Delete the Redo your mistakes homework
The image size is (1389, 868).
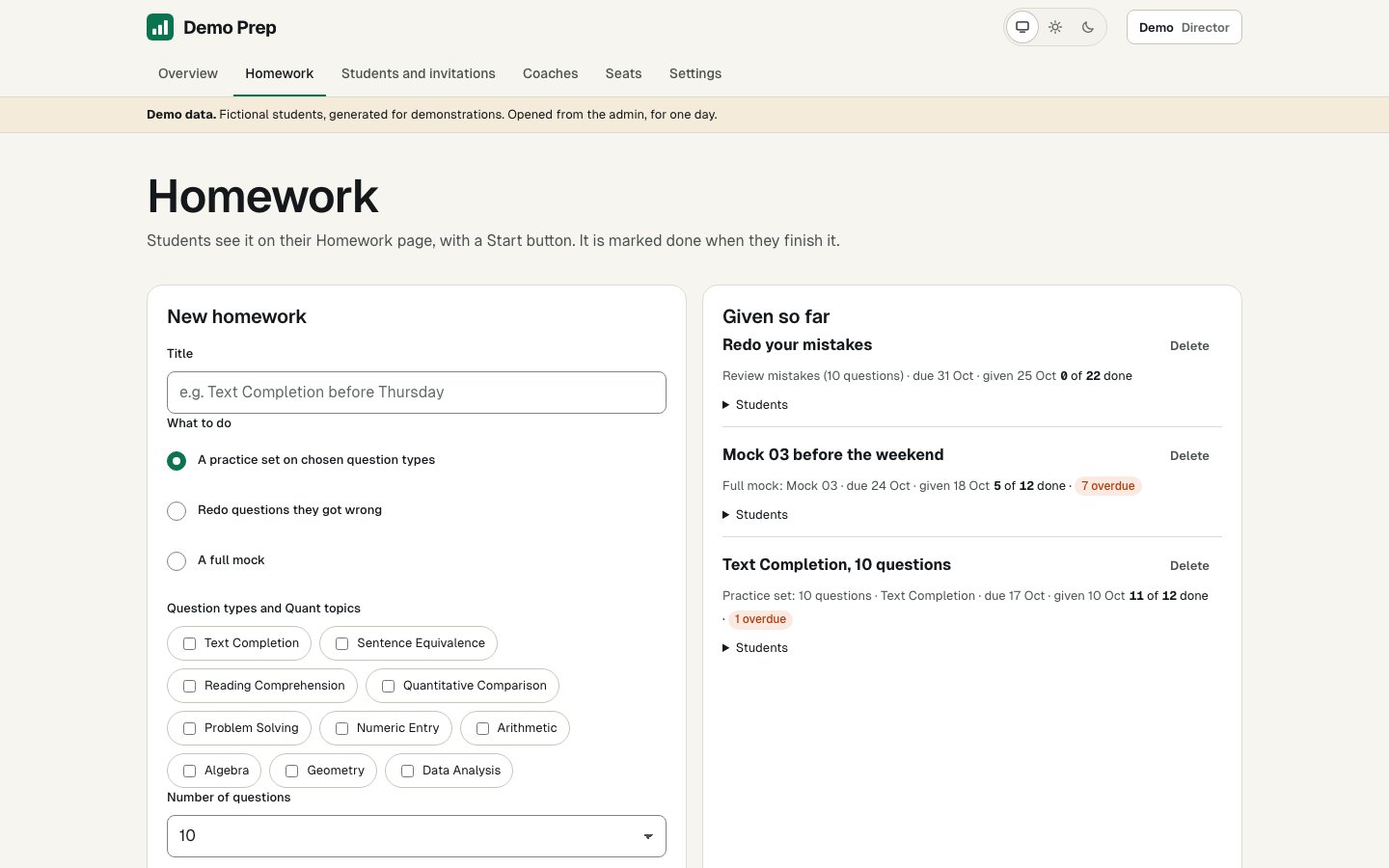click(x=1189, y=346)
